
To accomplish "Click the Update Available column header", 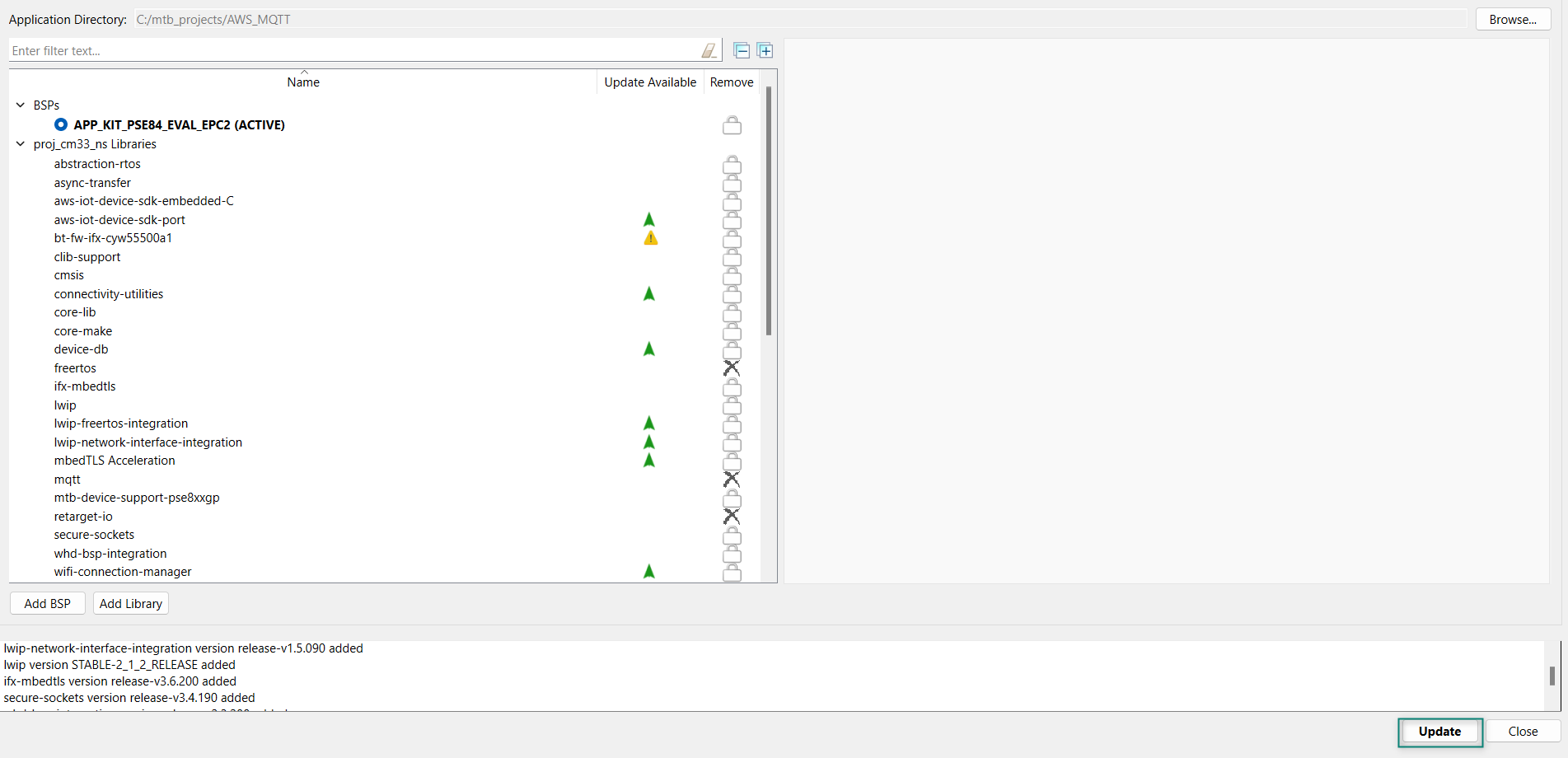I will 650,82.
